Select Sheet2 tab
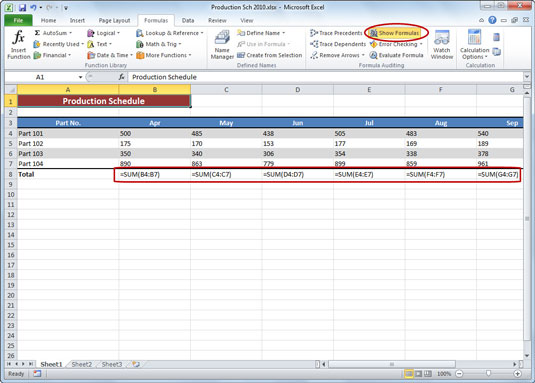Image resolution: width=535 pixels, height=383 pixels. click(x=82, y=364)
